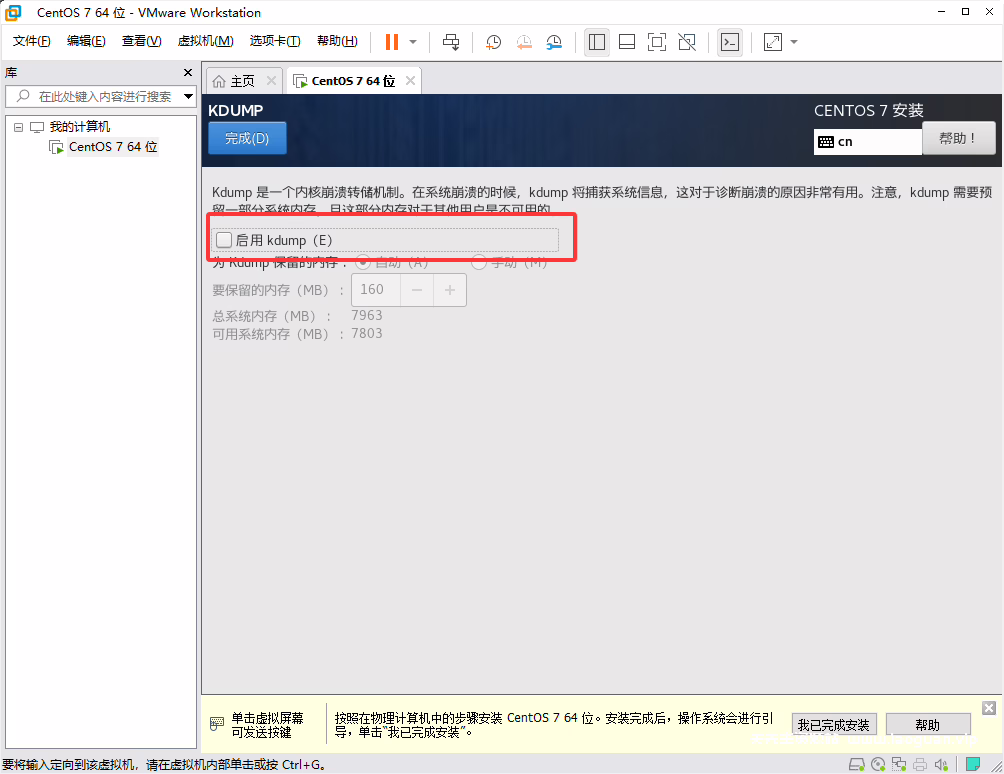Take a snapshot of the virtual machine
The image size is (1004, 774).
point(493,42)
